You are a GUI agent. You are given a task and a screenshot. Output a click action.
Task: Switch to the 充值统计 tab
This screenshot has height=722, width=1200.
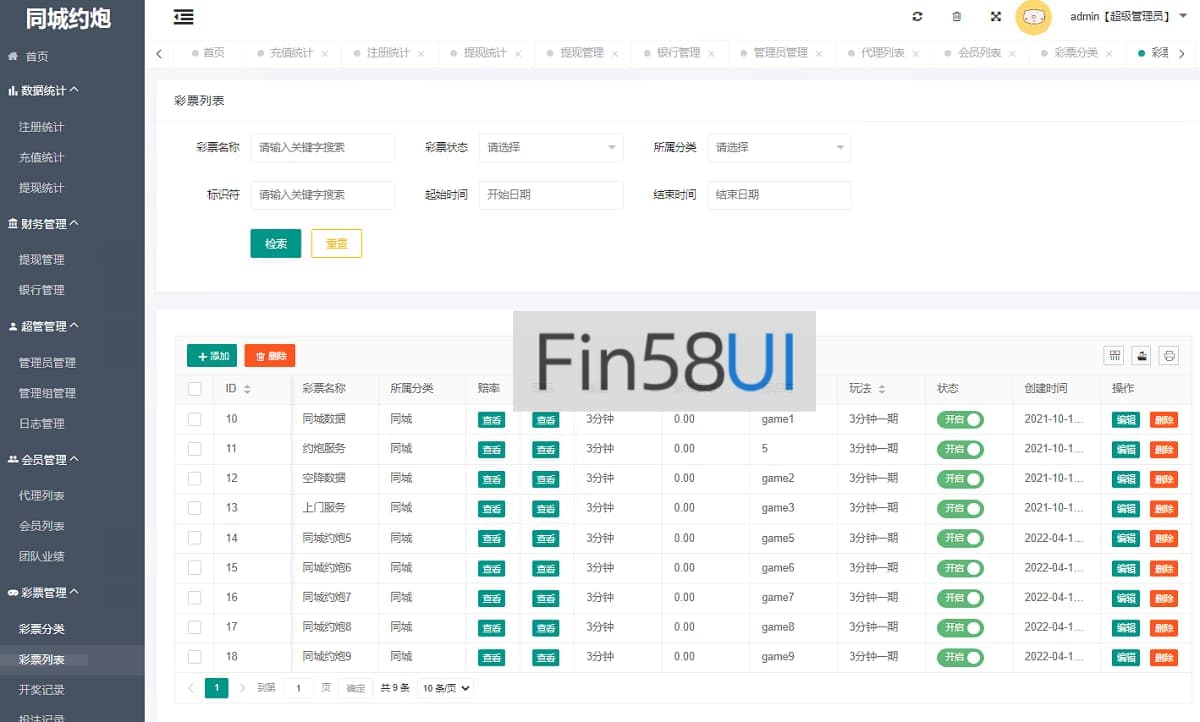pyautogui.click(x=291, y=53)
